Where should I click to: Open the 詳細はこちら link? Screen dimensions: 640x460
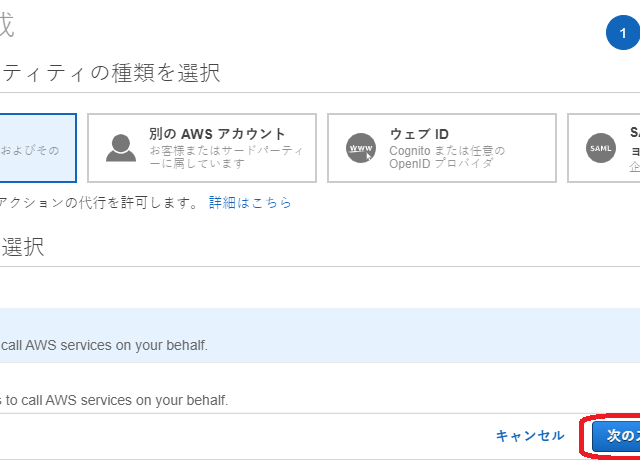250,202
